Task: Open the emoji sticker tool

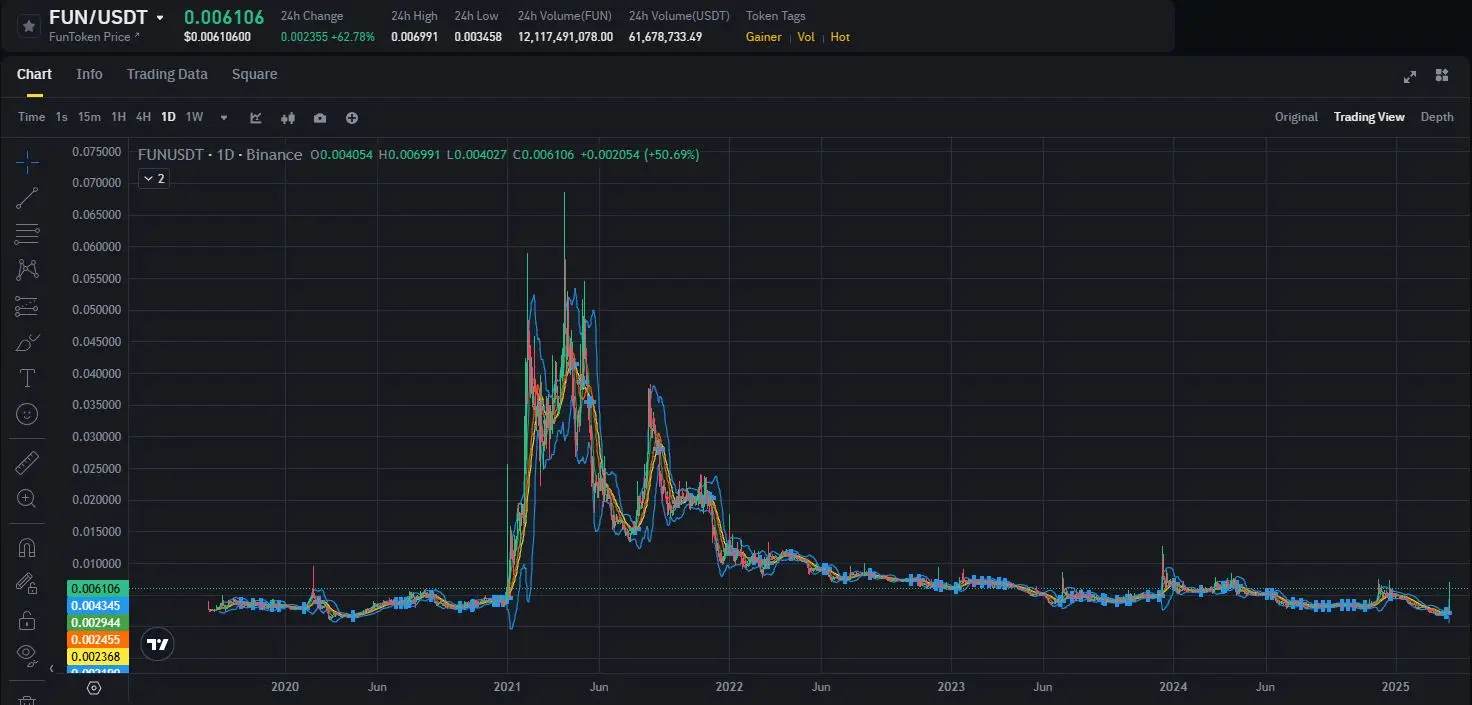Action: (x=27, y=413)
